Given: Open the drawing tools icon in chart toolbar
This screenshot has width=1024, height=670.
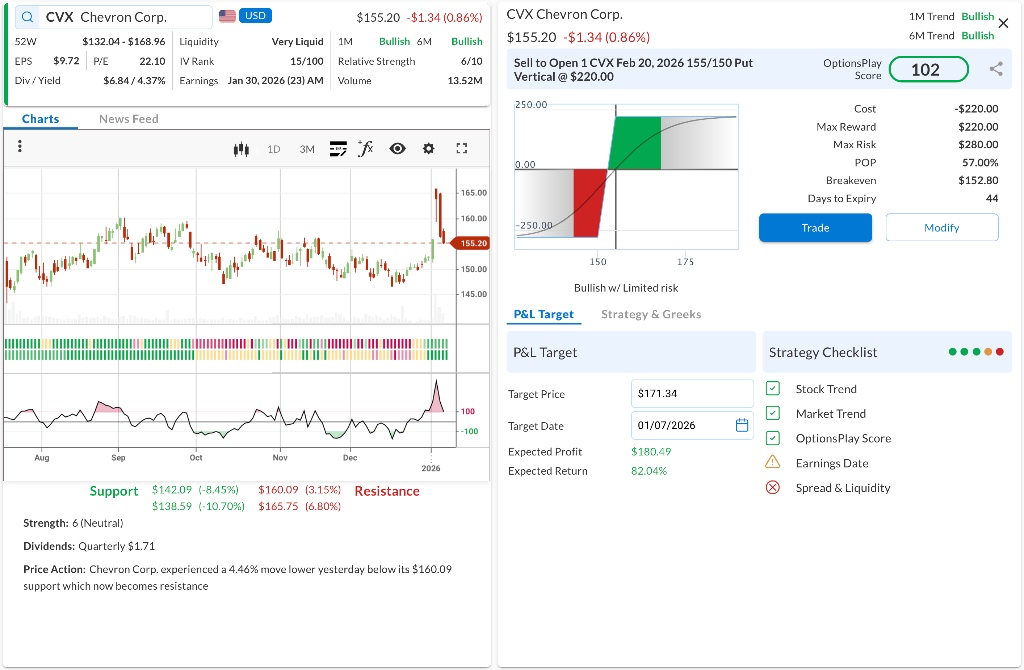Looking at the screenshot, I should [x=337, y=149].
